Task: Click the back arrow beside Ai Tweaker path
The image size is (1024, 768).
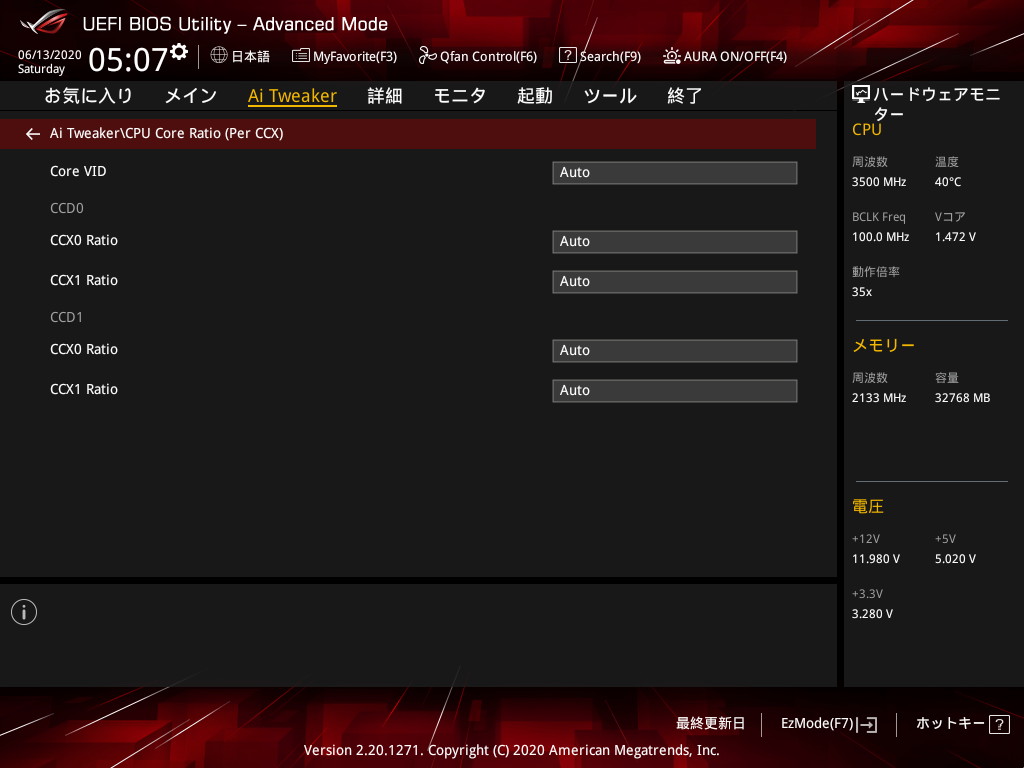Action: point(33,134)
